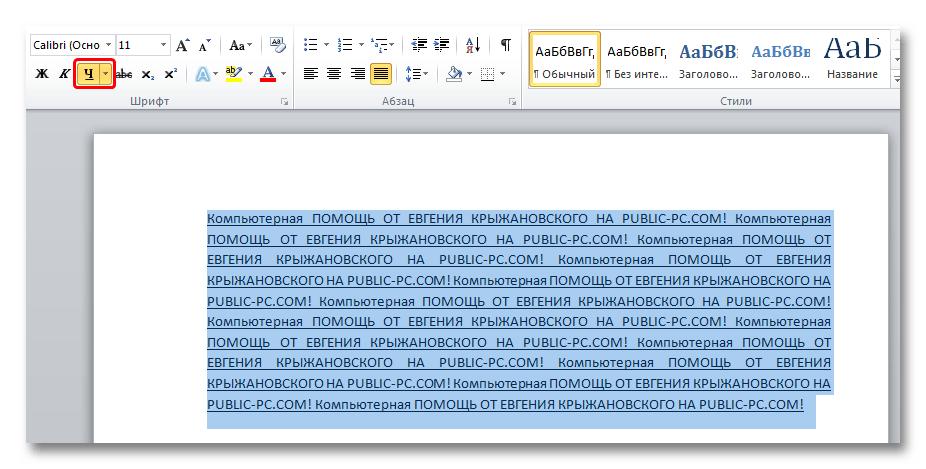
Task: Open bullet library dropdown arrow
Action: pyautogui.click(x=326, y=45)
